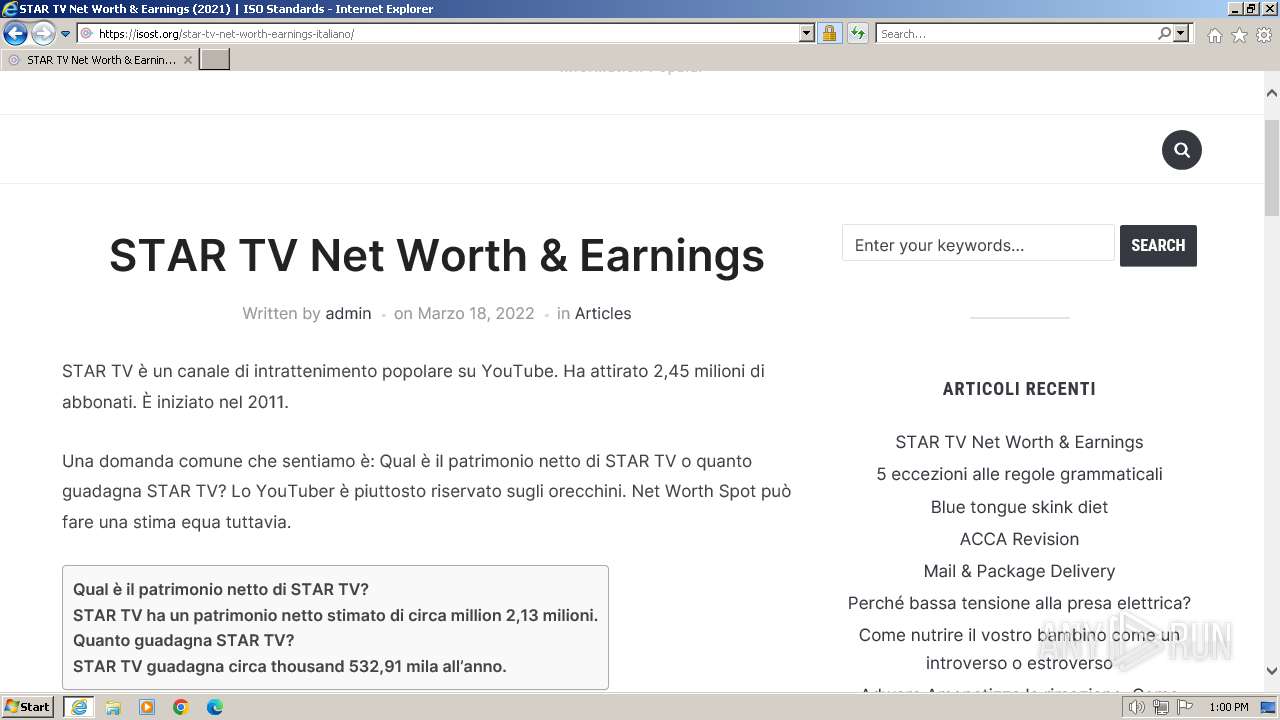Click the volume speaker tray icon

1136,707
